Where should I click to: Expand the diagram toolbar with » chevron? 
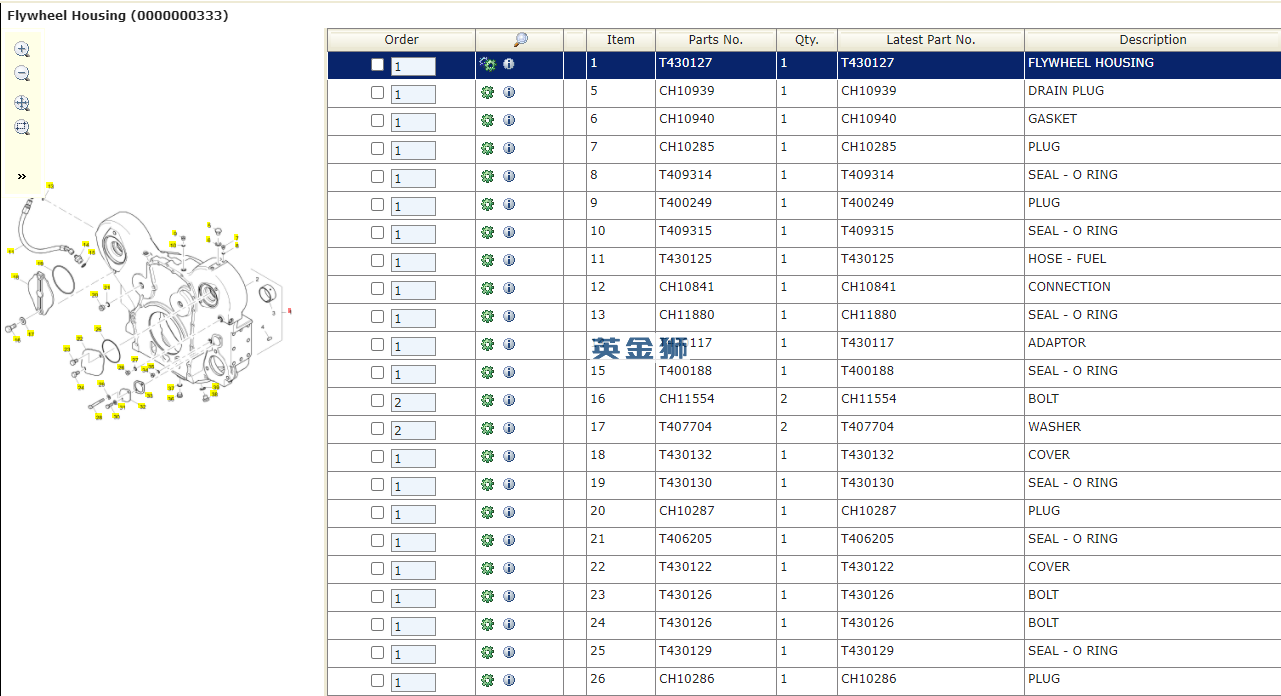[22, 176]
